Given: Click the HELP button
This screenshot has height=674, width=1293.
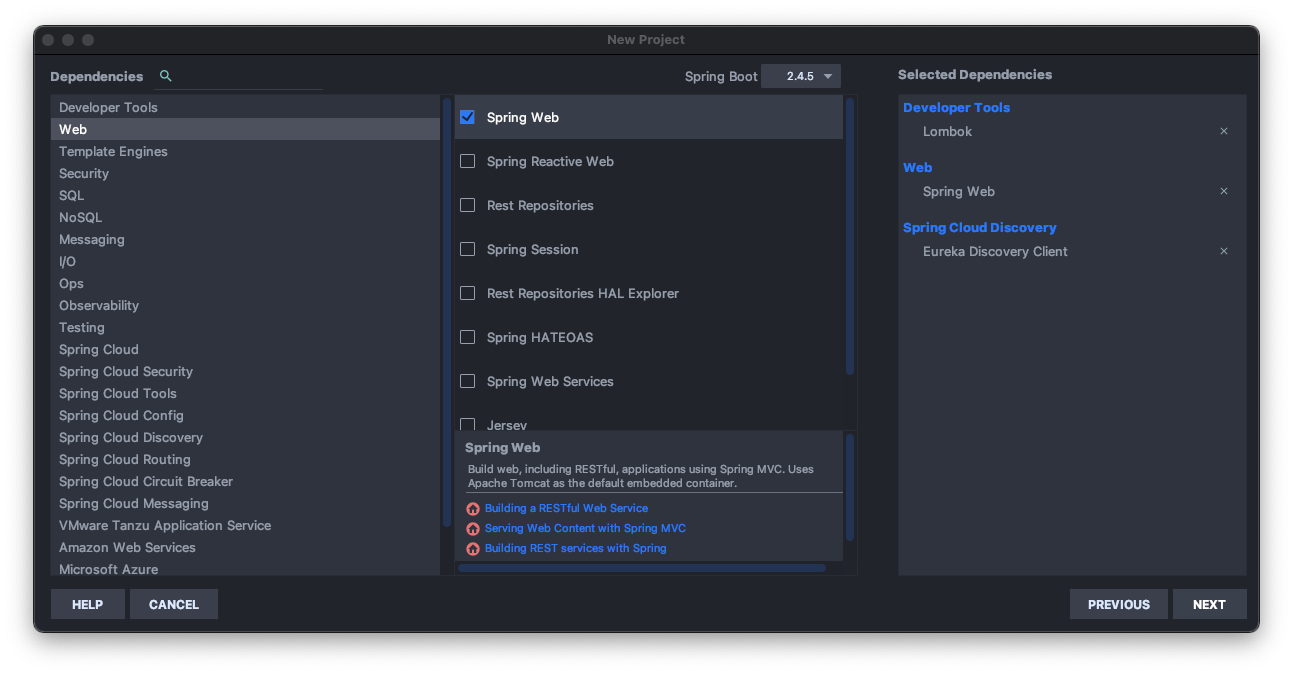Looking at the screenshot, I should tap(88, 604).
